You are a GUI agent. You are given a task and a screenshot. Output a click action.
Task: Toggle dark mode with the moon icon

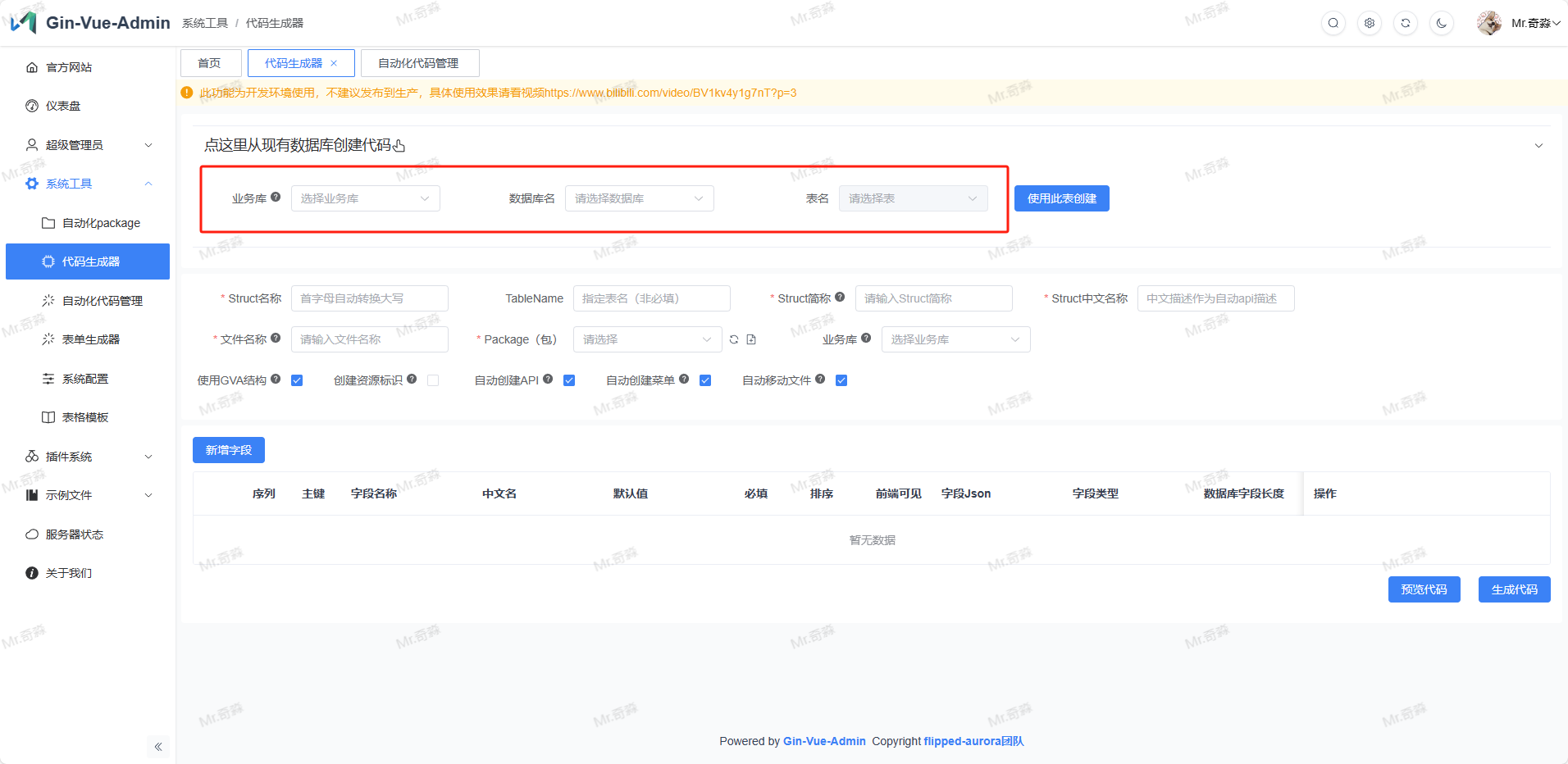tap(1442, 23)
